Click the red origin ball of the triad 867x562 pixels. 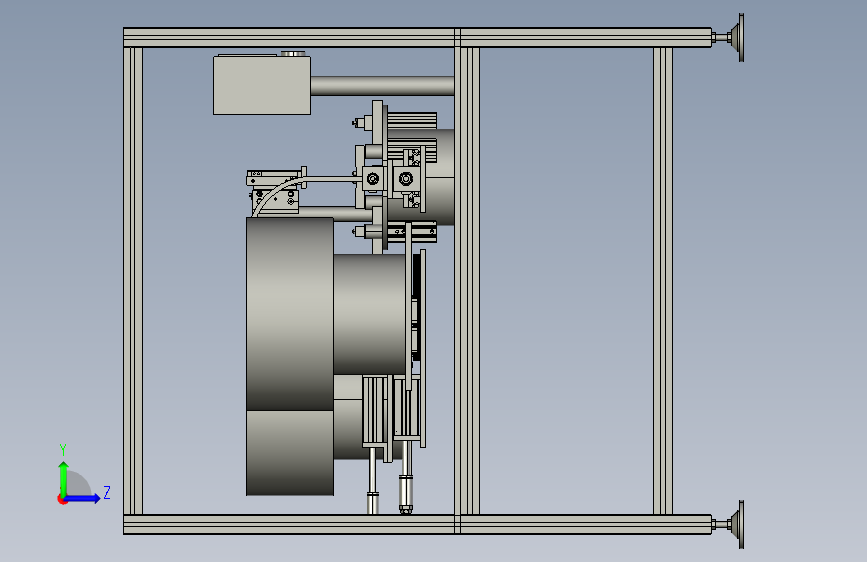pos(62,499)
